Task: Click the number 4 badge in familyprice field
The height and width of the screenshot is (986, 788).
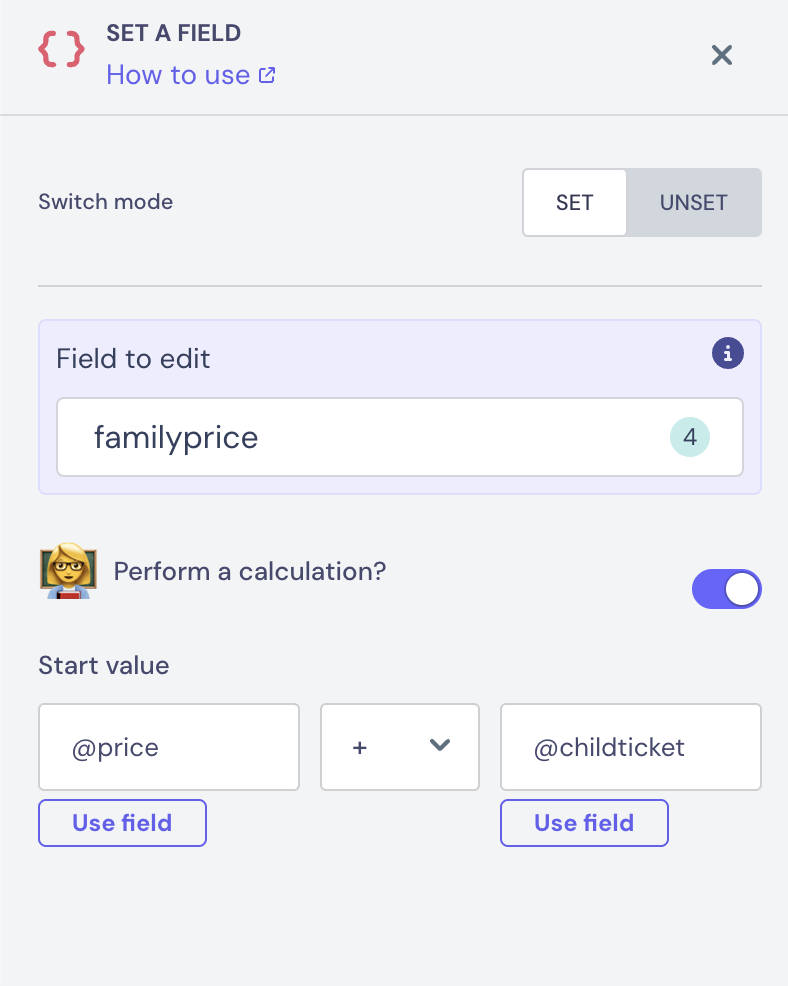Action: [x=689, y=438]
